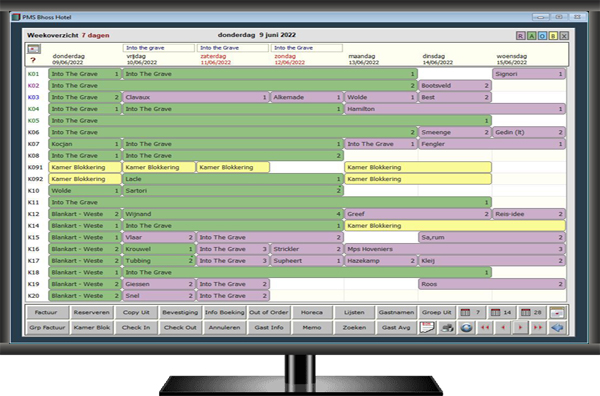The height and width of the screenshot is (396, 600).
Task: Click the blue globe refresh icon
Action: click(x=466, y=328)
